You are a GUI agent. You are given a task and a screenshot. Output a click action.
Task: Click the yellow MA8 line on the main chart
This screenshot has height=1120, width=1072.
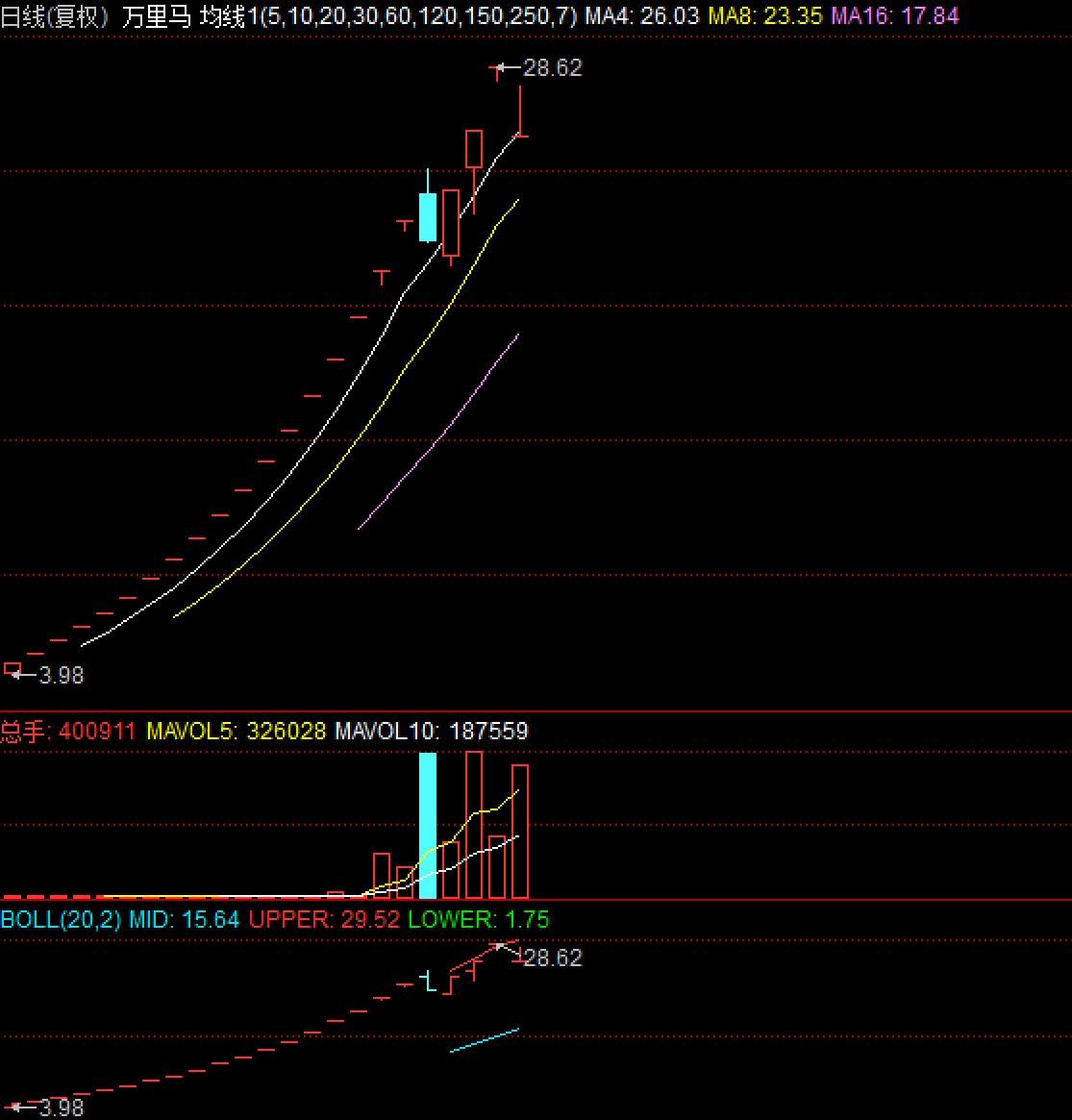pyautogui.click(x=357, y=438)
